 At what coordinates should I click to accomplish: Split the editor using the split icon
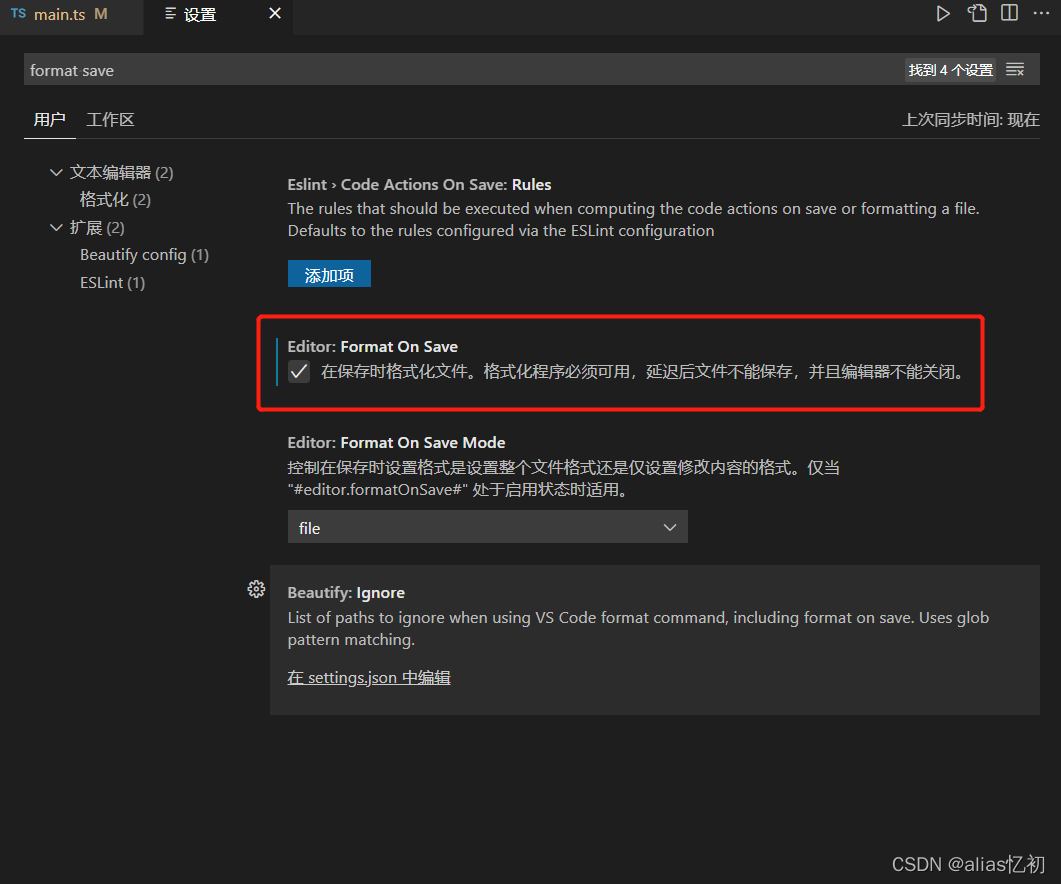coord(1009,13)
